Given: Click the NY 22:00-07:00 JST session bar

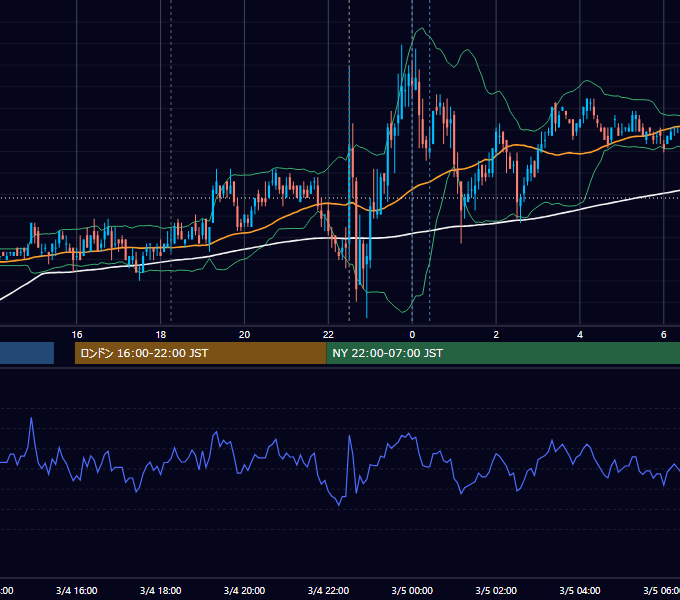Looking at the screenshot, I should pos(503,353).
